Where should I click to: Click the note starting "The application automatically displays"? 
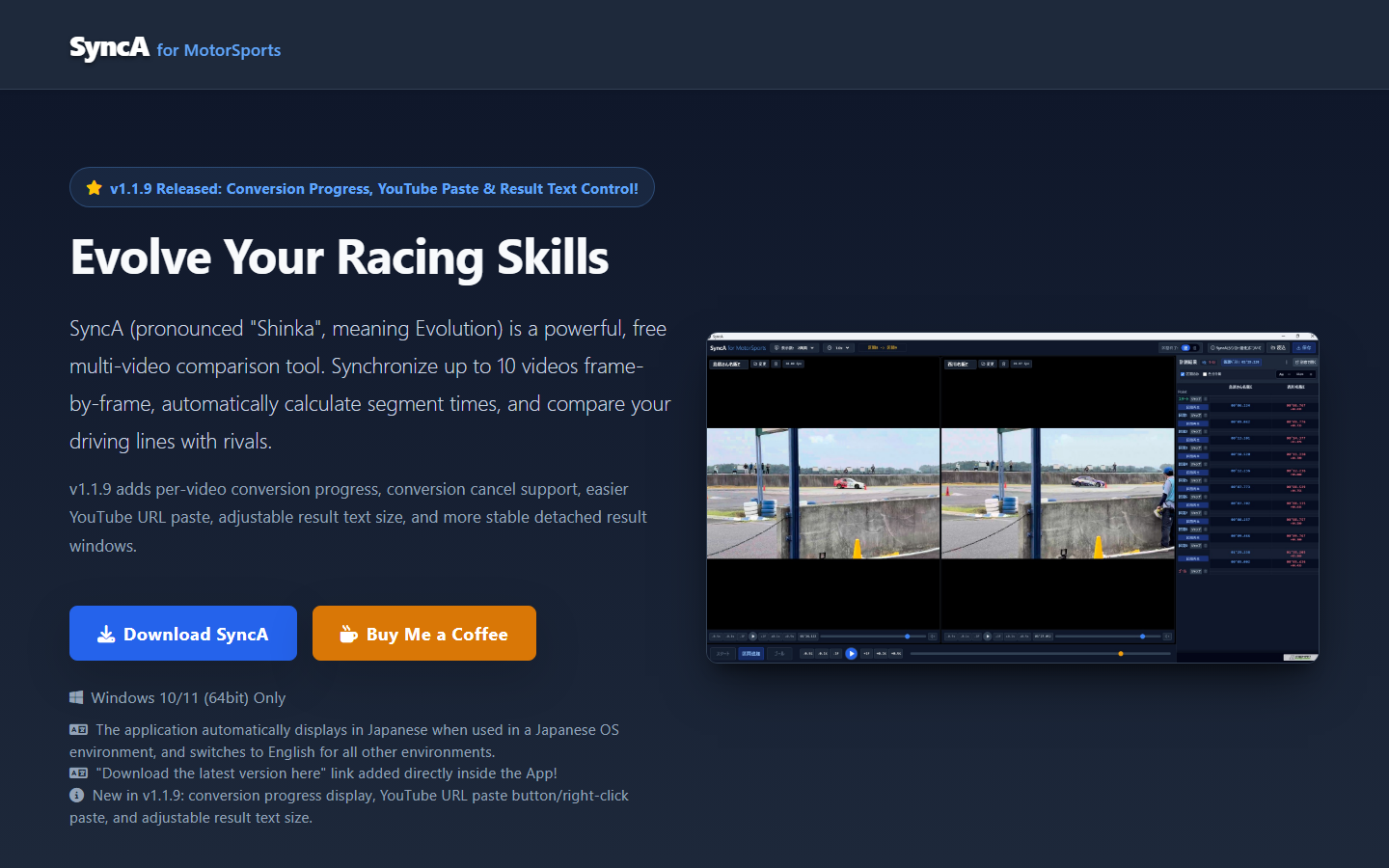344,741
